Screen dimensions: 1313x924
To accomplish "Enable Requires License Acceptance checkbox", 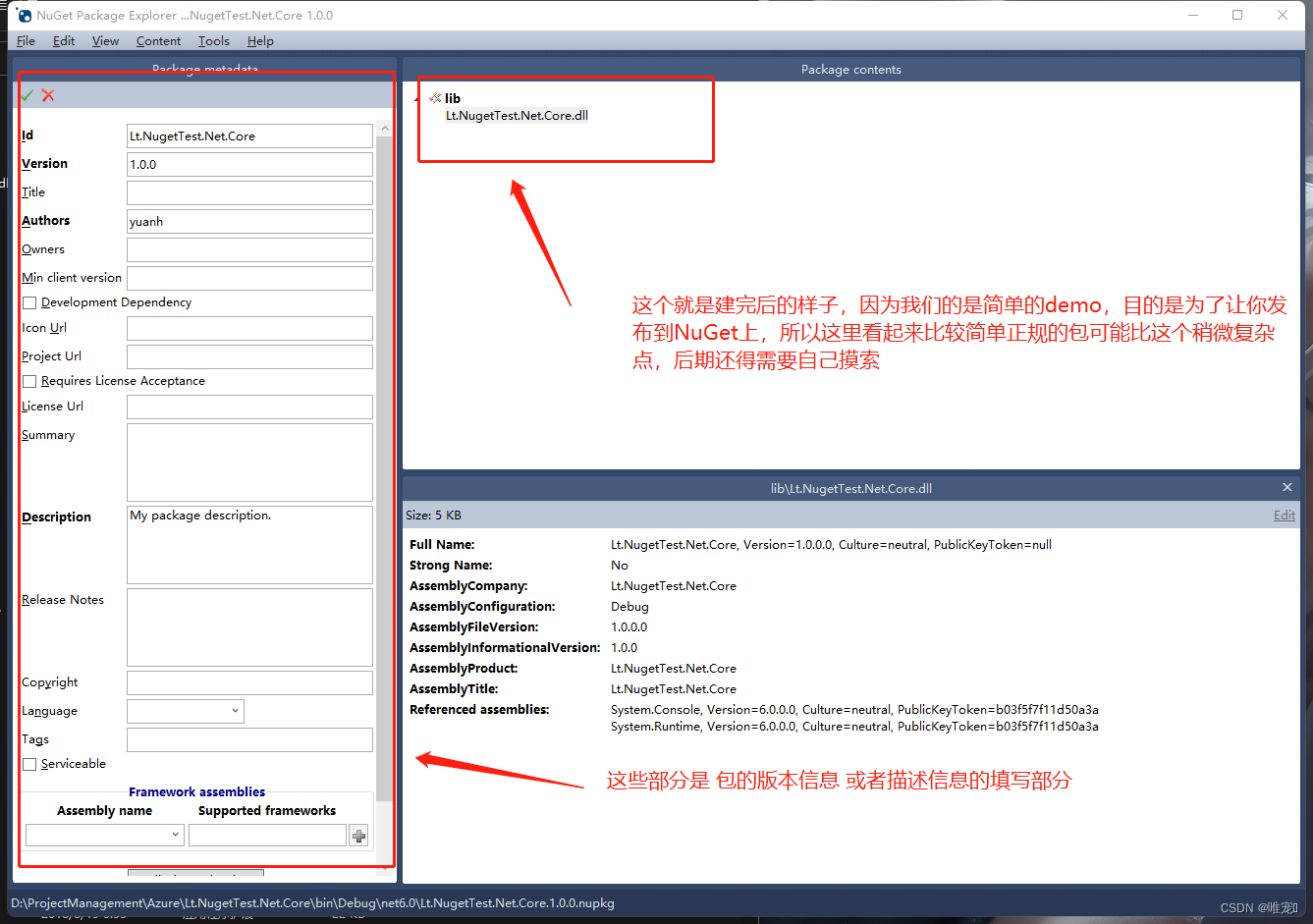I will pyautogui.click(x=29, y=381).
